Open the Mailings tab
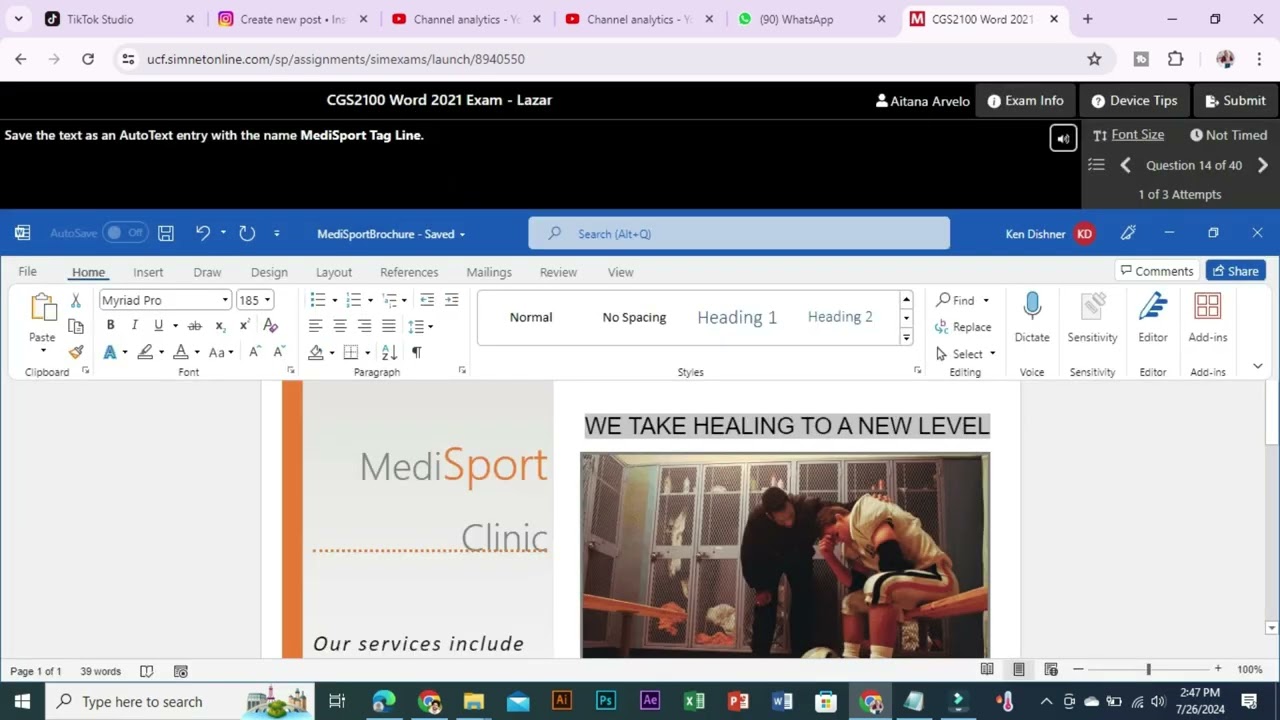The width and height of the screenshot is (1280, 720). (489, 272)
